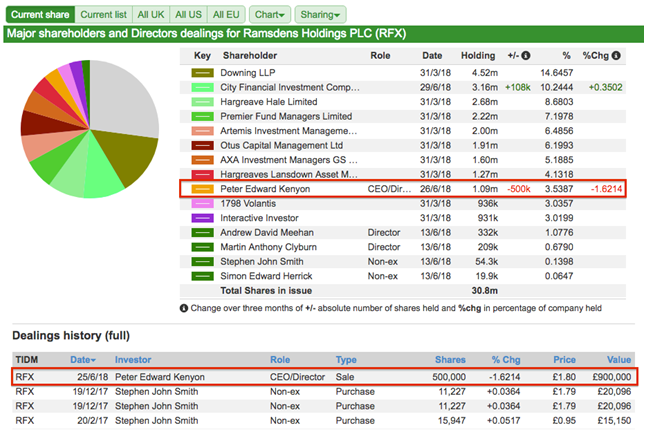The image size is (646, 432).
Task: Click the 14.6457 percentage for Downing LLP
Action: click(557, 73)
